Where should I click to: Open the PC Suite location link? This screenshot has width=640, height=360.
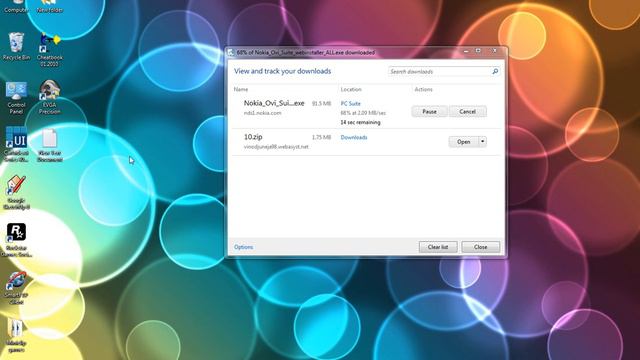coord(351,104)
